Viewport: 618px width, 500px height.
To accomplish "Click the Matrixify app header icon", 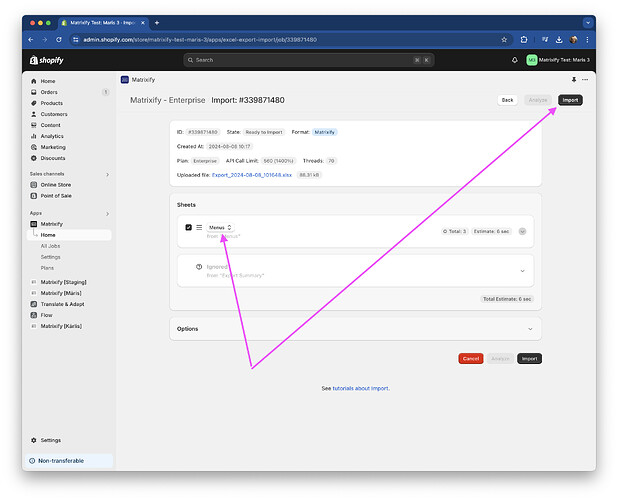I will click(125, 80).
